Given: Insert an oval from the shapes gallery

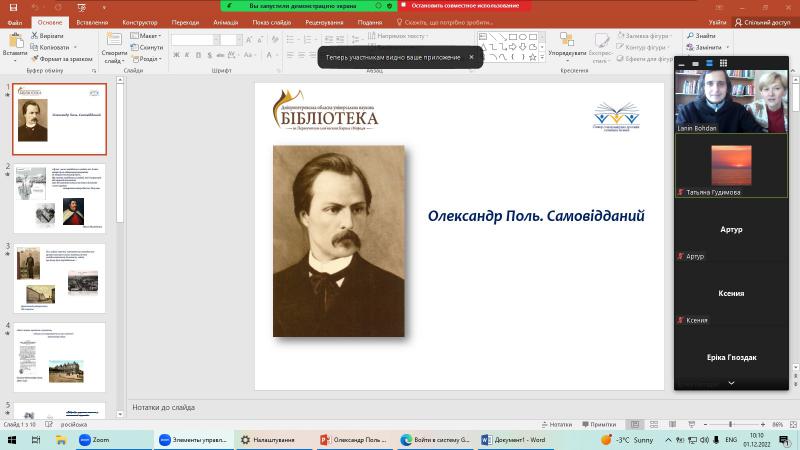Looking at the screenshot, I should coord(523,37).
